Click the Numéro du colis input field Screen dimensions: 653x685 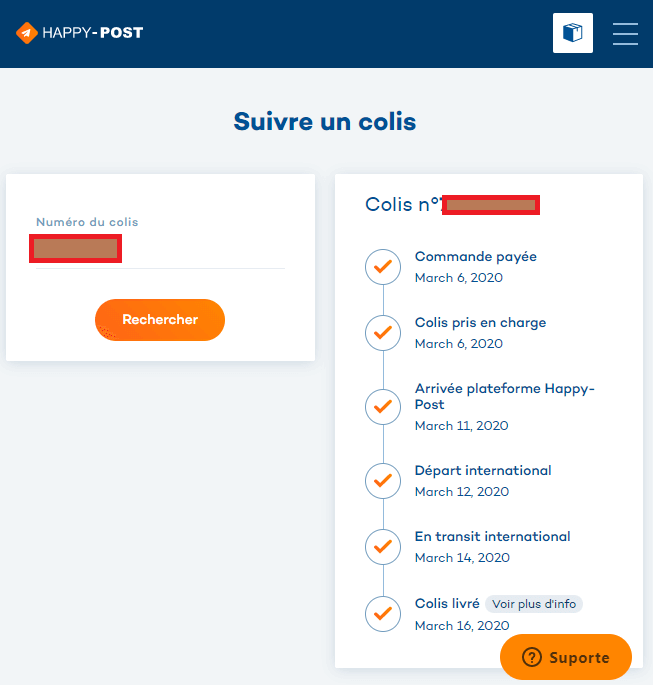pyautogui.click(x=160, y=249)
